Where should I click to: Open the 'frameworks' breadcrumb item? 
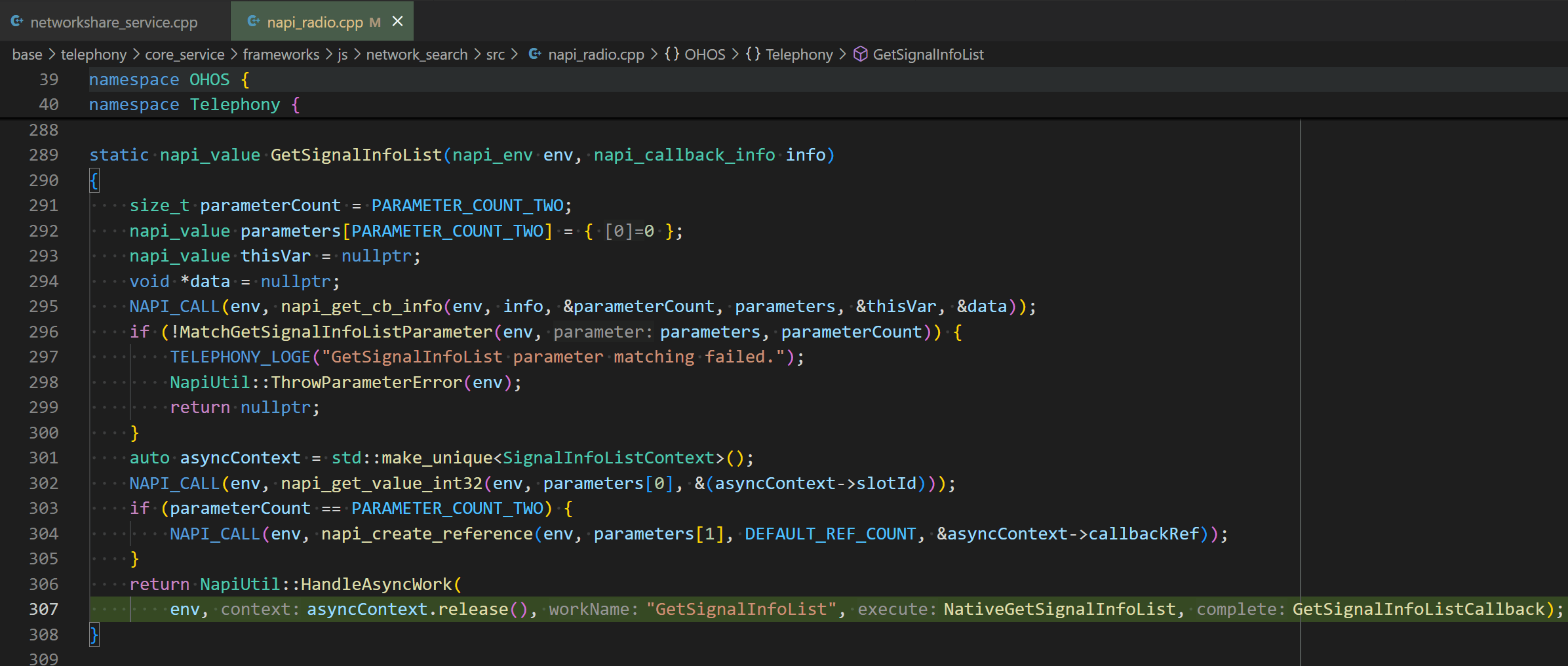(281, 54)
